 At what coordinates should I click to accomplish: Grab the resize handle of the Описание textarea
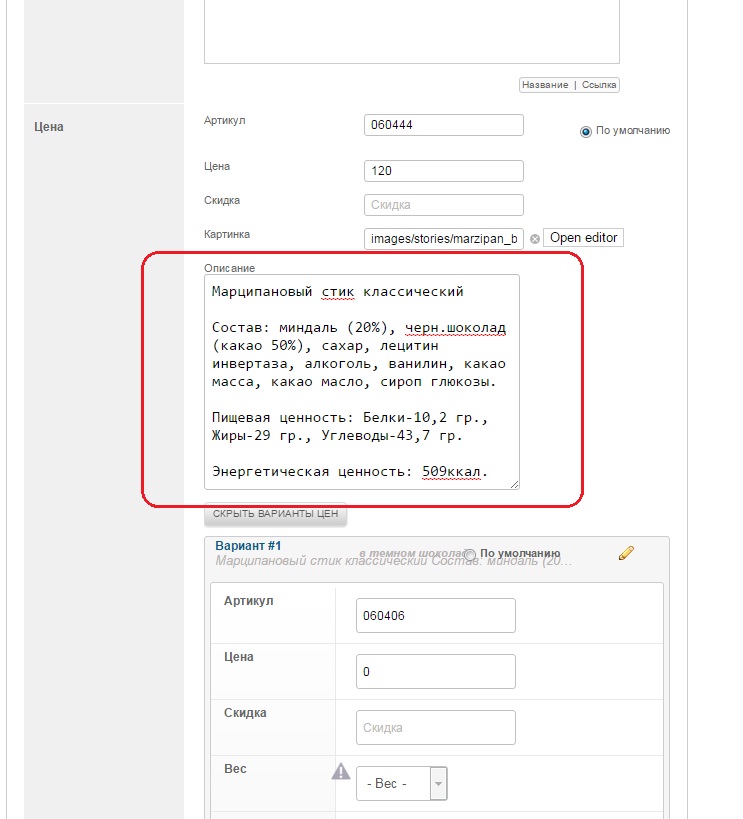pos(514,483)
